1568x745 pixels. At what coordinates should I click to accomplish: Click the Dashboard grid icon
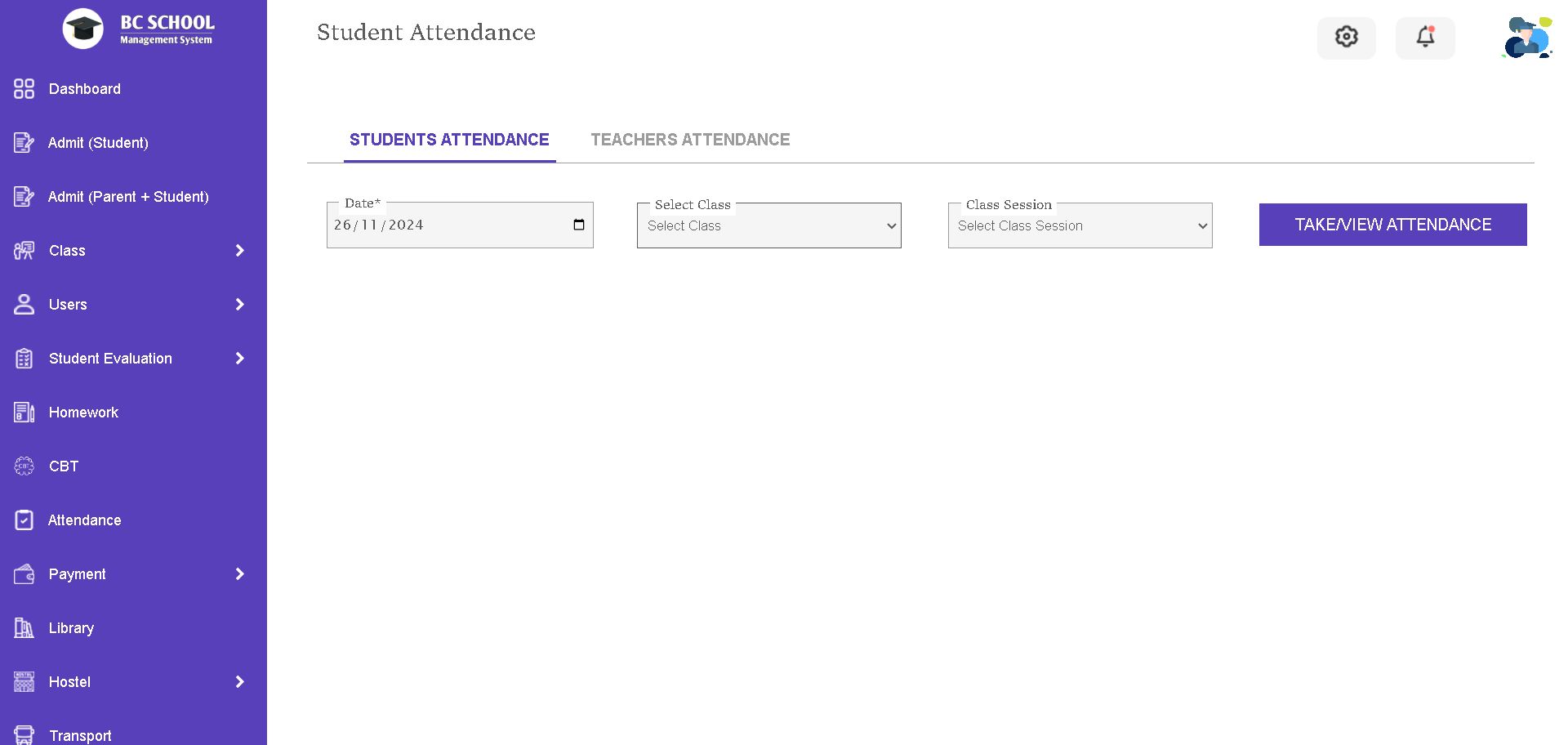(x=24, y=89)
